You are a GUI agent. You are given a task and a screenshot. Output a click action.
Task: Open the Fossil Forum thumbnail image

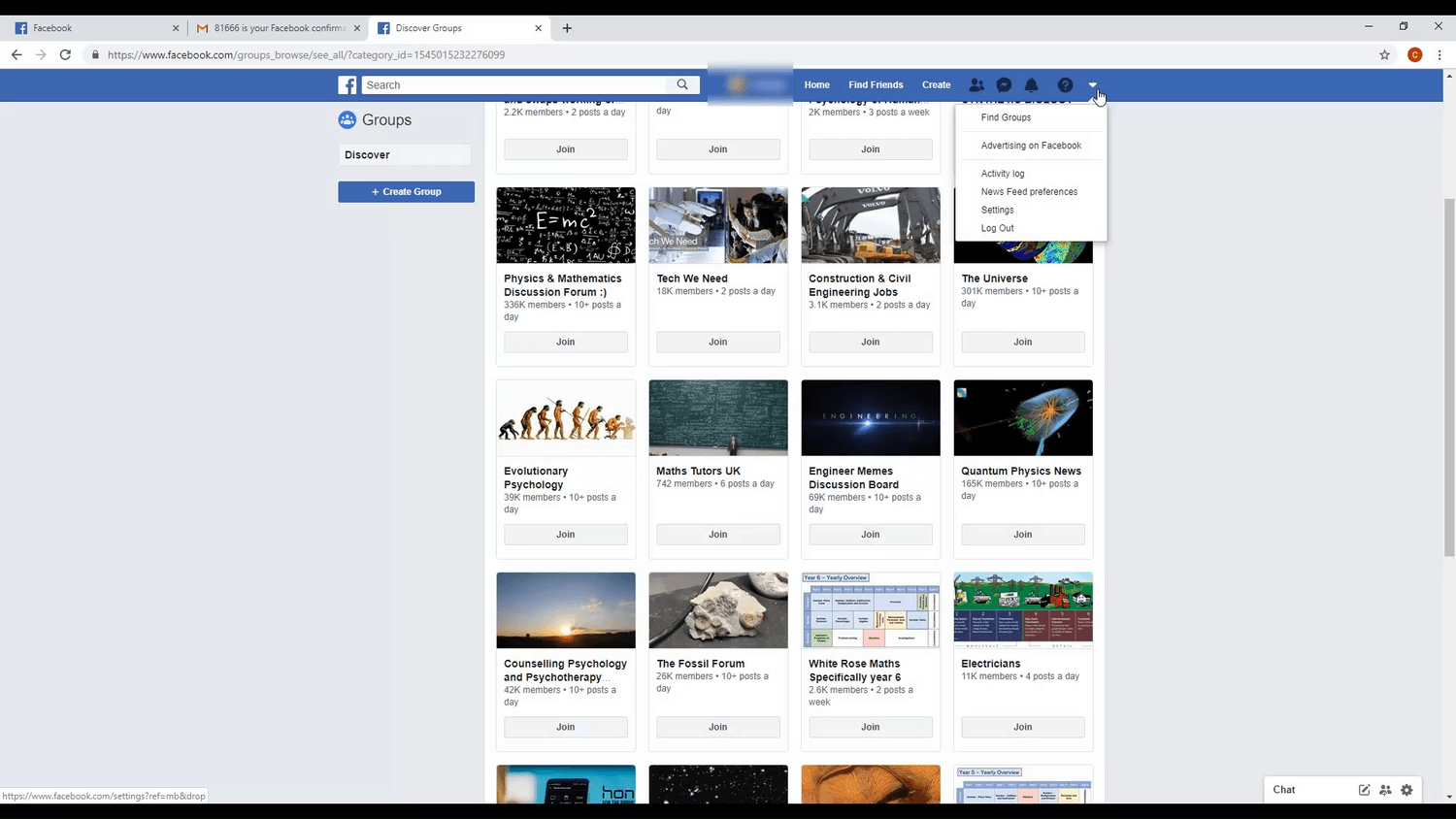[x=718, y=610]
